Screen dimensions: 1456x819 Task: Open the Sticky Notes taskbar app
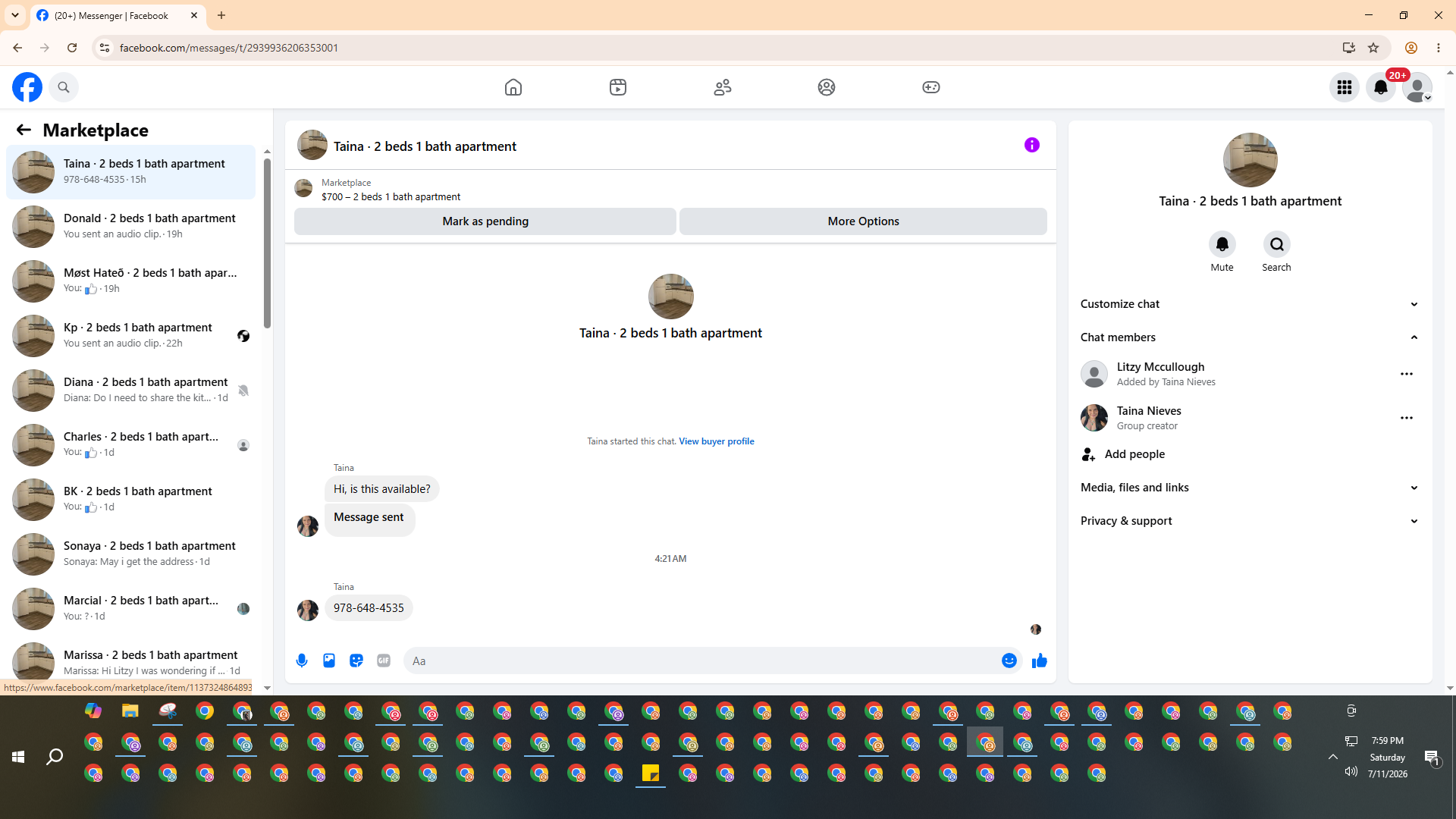pos(651,773)
